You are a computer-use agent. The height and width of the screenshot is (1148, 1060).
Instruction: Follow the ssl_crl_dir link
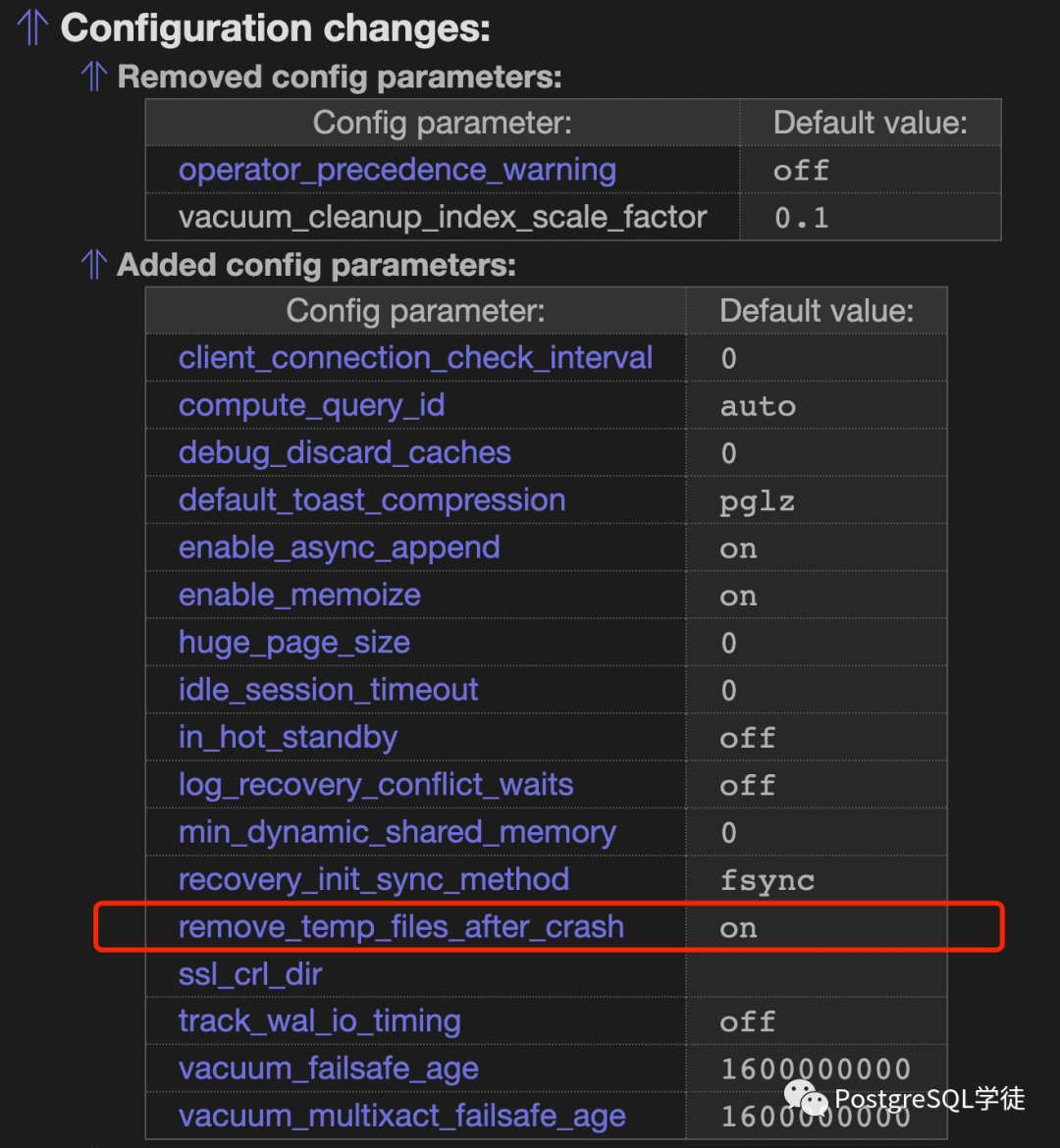(x=250, y=974)
